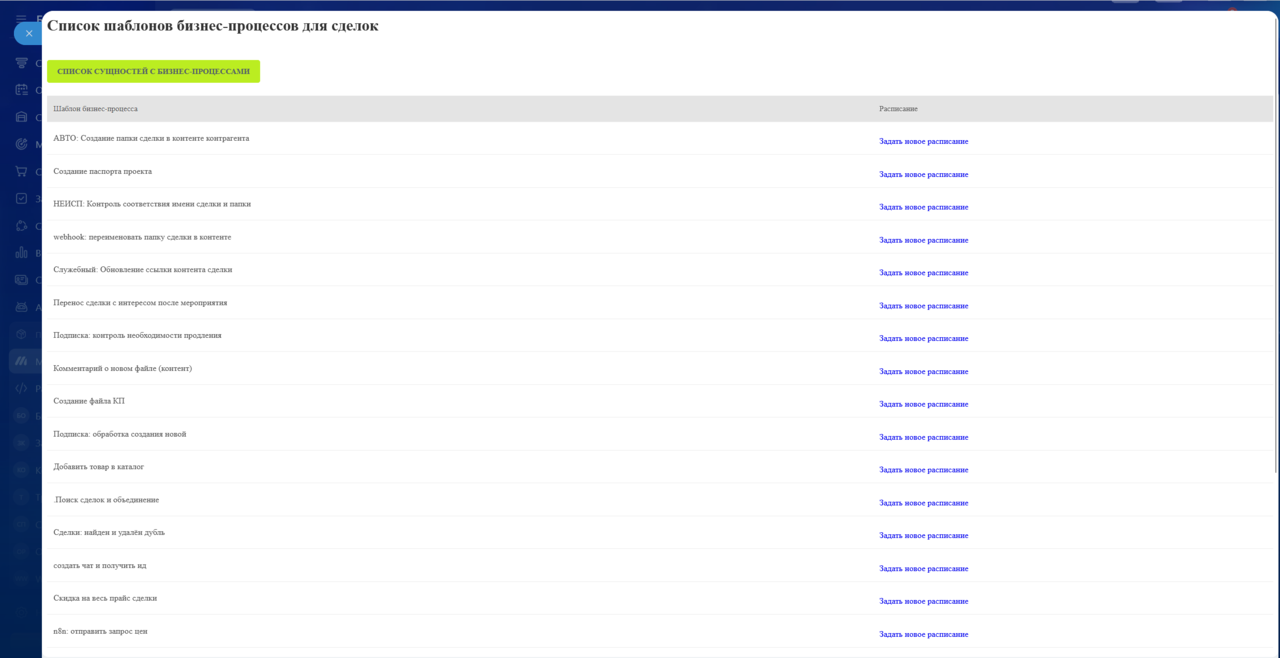1280x658 pixels.
Task: Select template "Скидка на весь прайс сделки"
Action: click(105, 598)
